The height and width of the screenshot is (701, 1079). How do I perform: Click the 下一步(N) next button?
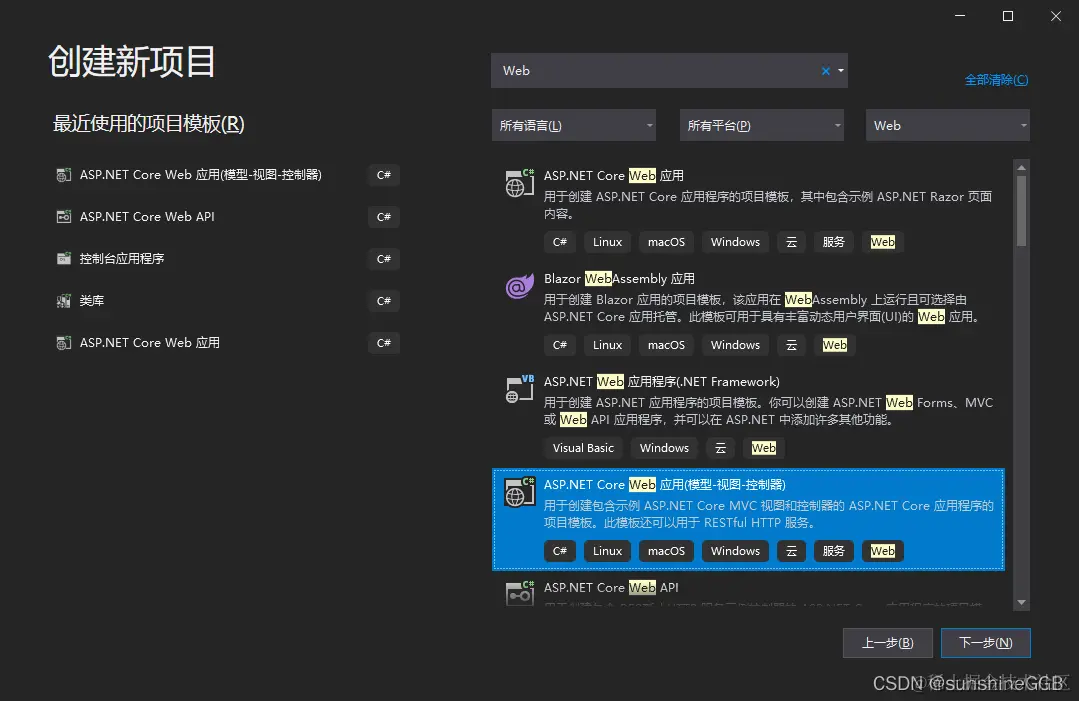pyautogui.click(x=985, y=643)
